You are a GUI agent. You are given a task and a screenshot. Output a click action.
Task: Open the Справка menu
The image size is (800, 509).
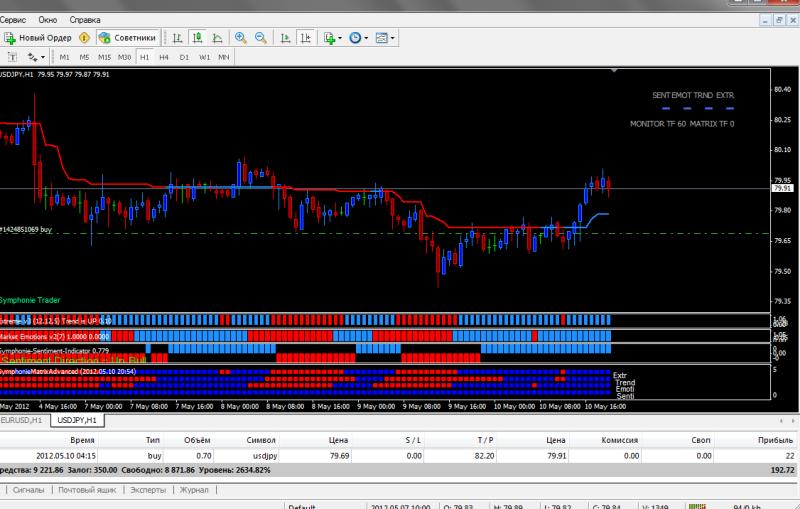point(85,20)
